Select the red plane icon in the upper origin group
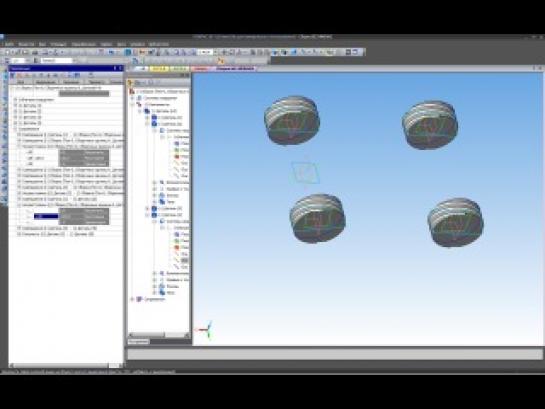The image size is (545, 409). click(x=177, y=156)
